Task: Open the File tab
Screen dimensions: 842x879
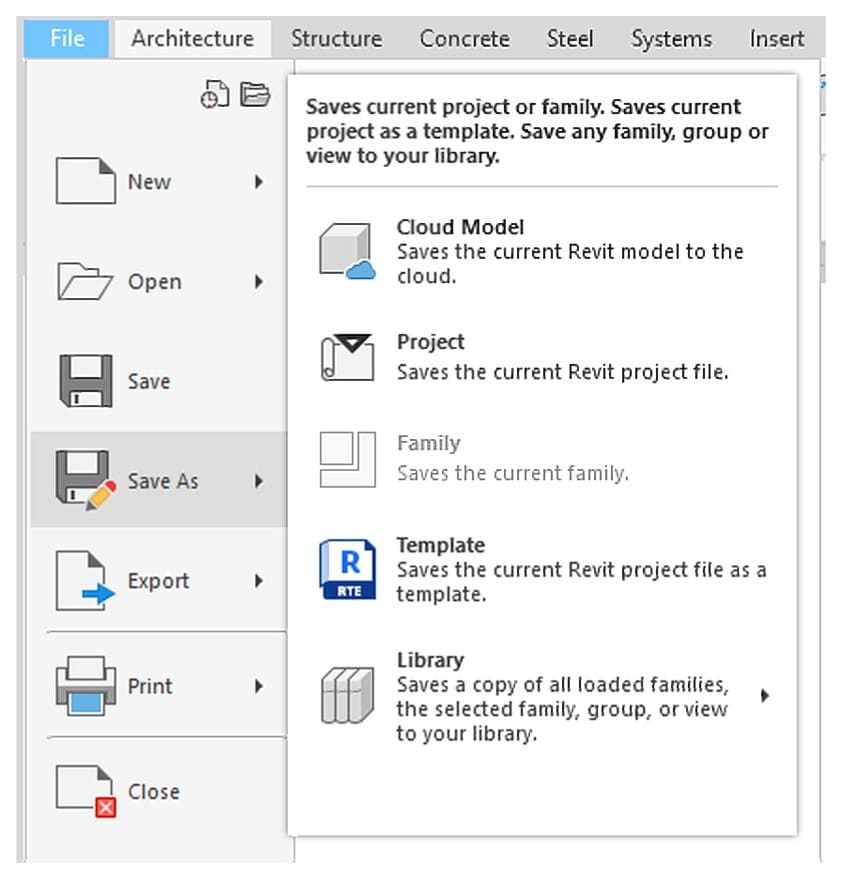Action: (x=66, y=39)
